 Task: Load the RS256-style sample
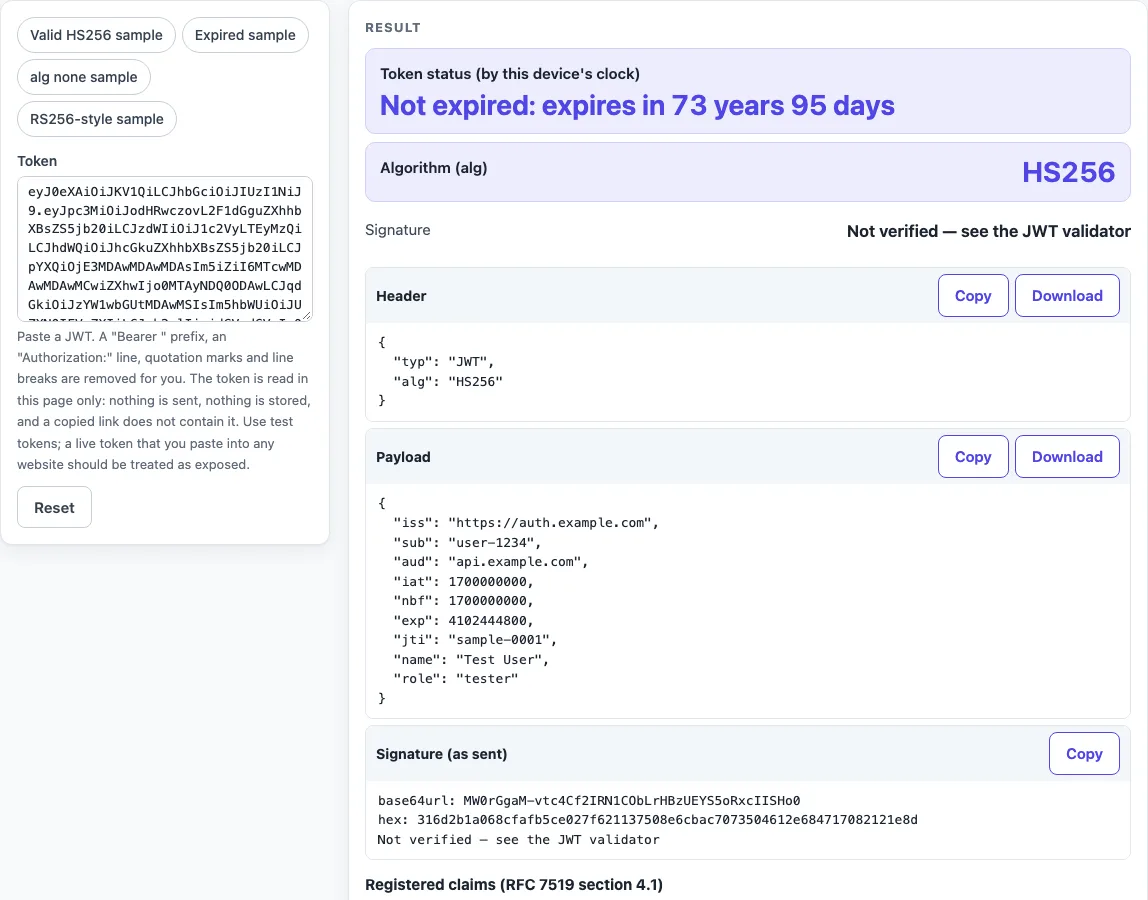[x=97, y=119]
